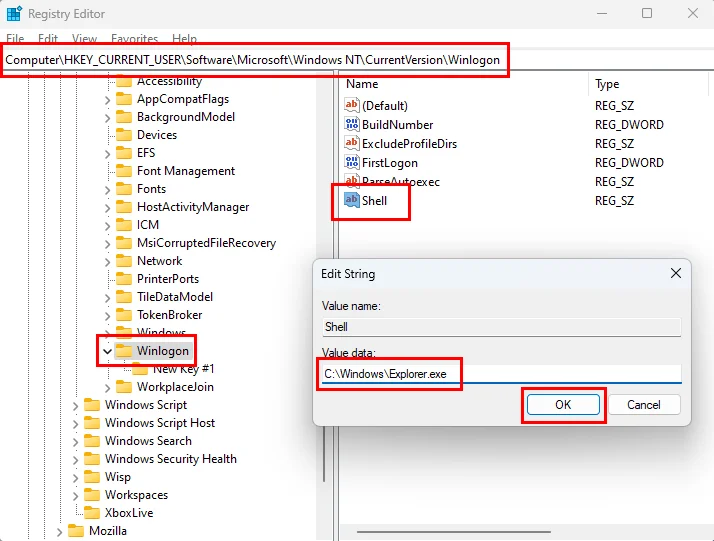Open the Help menu
This screenshot has width=714, height=541.
point(184,39)
